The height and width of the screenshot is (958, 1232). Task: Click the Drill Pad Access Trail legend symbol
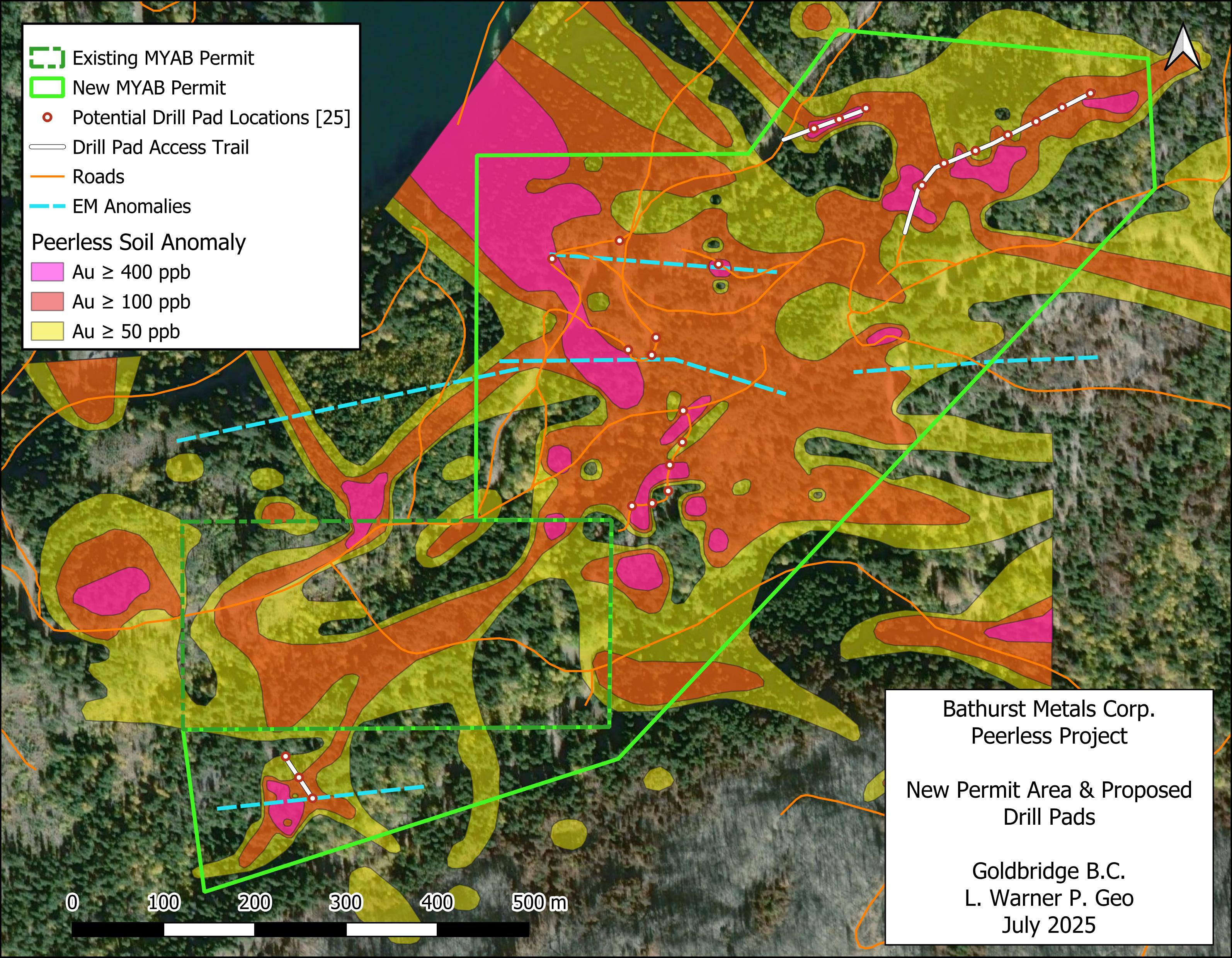(48, 148)
